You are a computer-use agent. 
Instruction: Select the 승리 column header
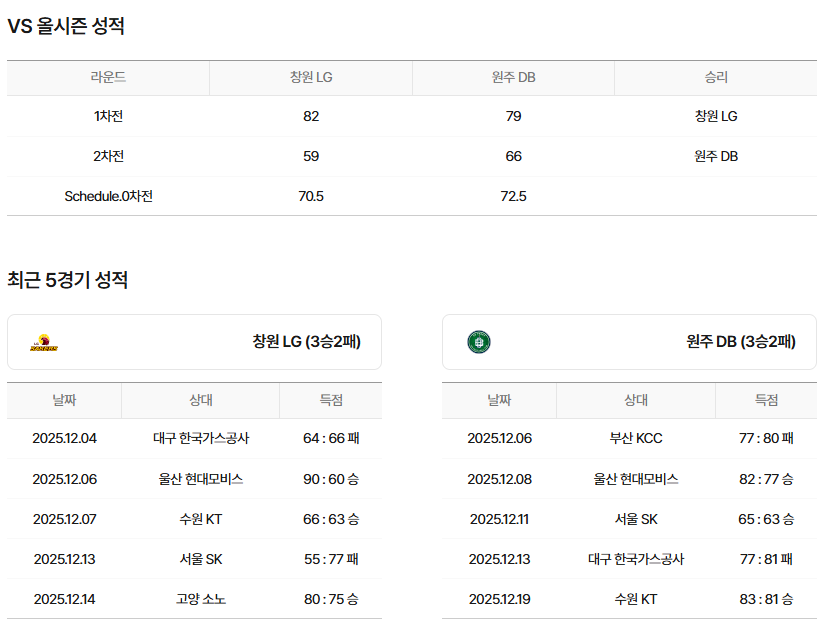(716, 78)
